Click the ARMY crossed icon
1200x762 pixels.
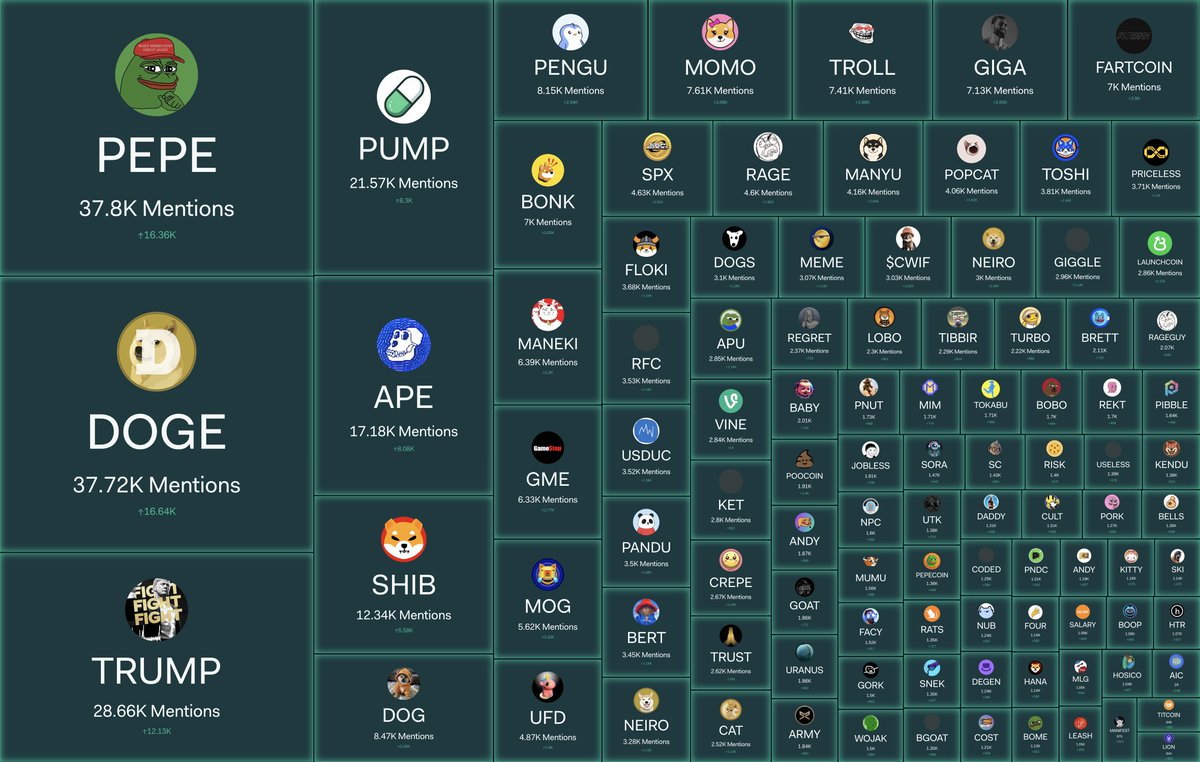[804, 715]
